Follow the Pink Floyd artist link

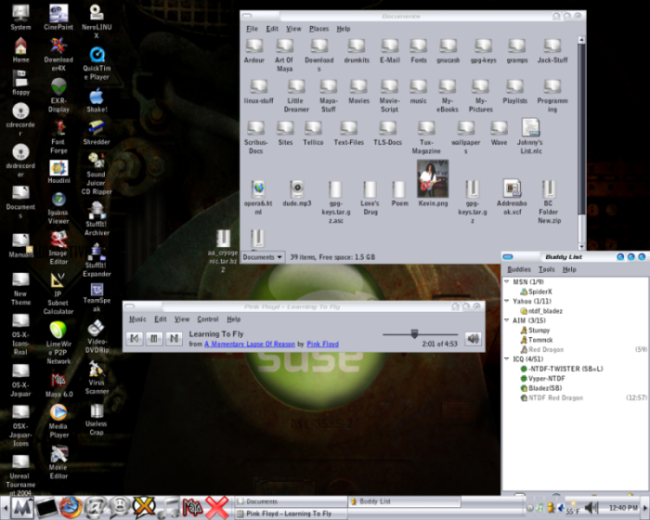[323, 344]
